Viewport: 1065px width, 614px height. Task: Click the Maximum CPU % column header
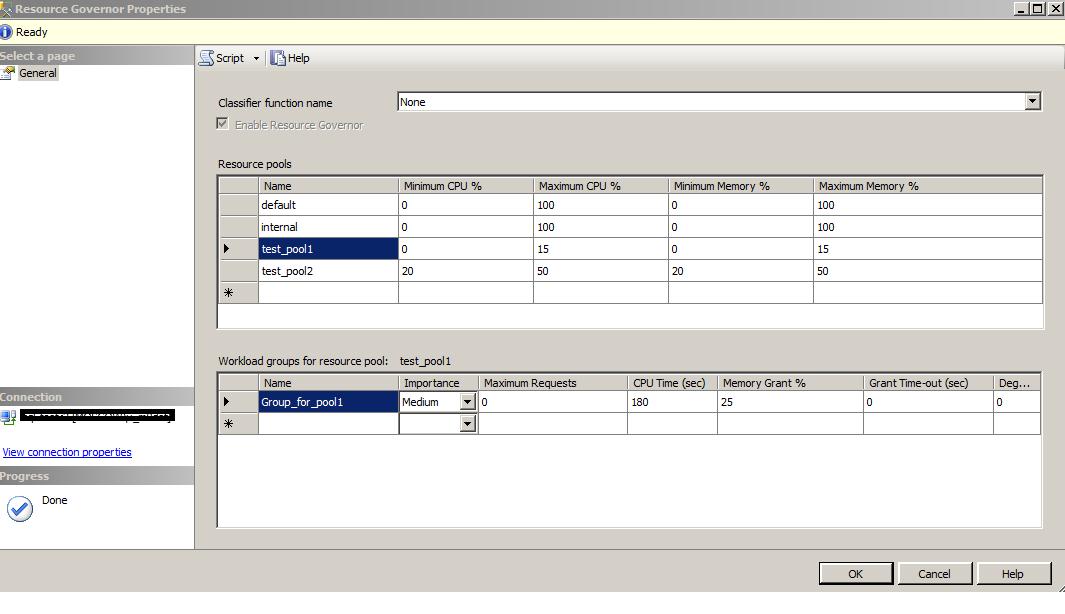600,186
